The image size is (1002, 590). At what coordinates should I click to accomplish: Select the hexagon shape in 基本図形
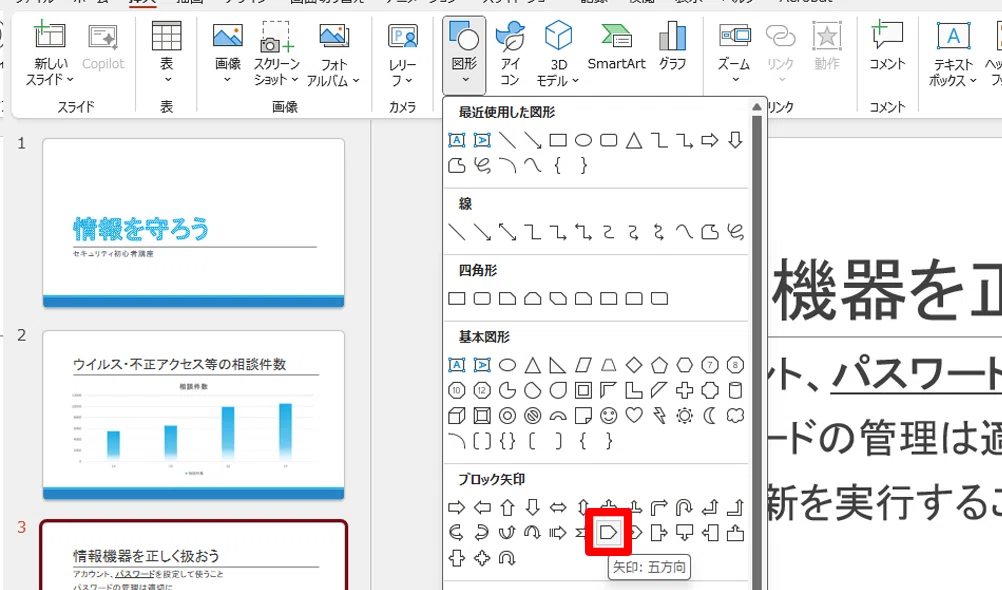tap(684, 365)
